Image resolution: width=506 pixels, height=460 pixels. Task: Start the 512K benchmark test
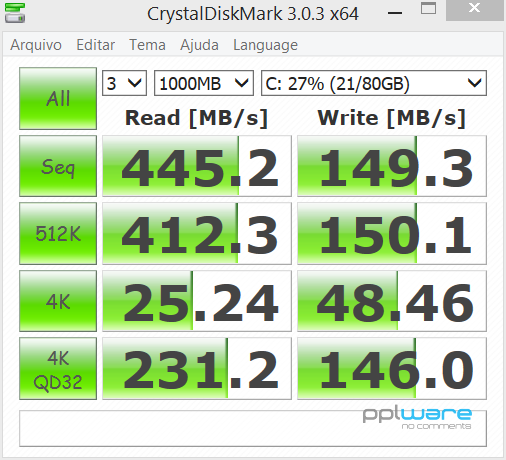[x=58, y=233]
